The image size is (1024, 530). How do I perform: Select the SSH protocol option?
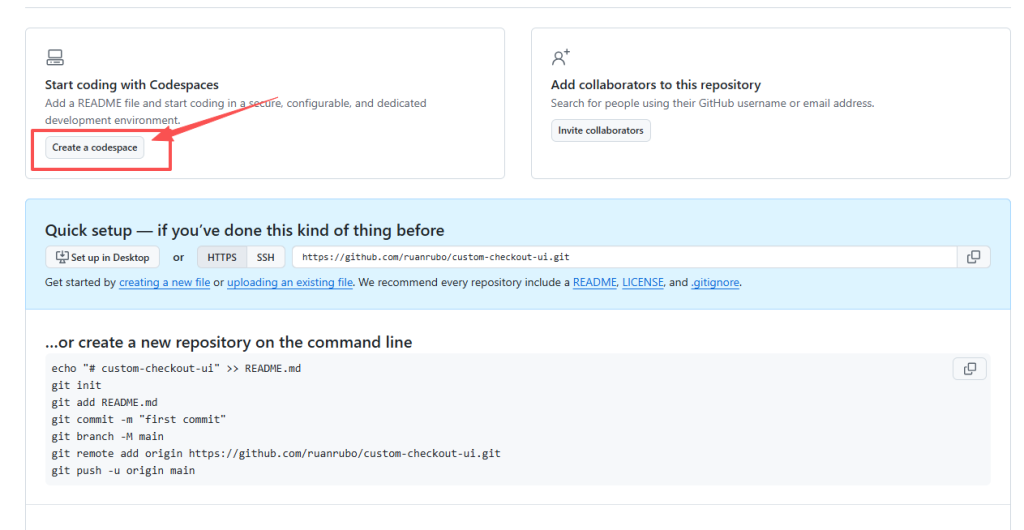pos(265,257)
